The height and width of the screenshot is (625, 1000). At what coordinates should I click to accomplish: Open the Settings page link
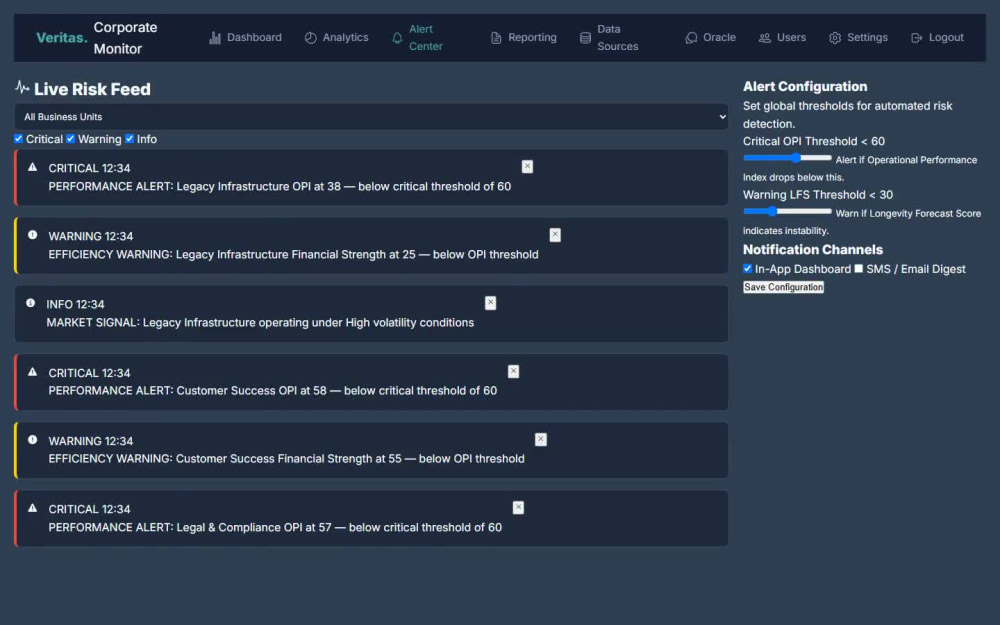858,38
